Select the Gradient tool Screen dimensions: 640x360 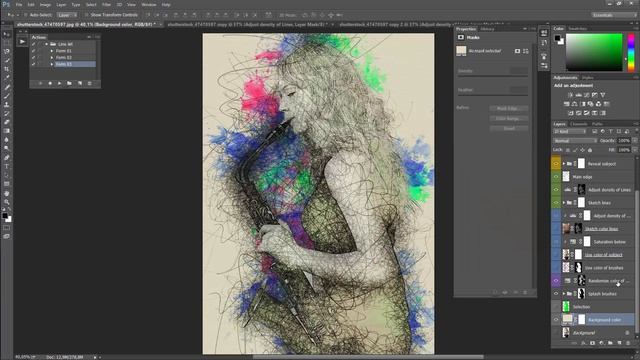point(7,131)
